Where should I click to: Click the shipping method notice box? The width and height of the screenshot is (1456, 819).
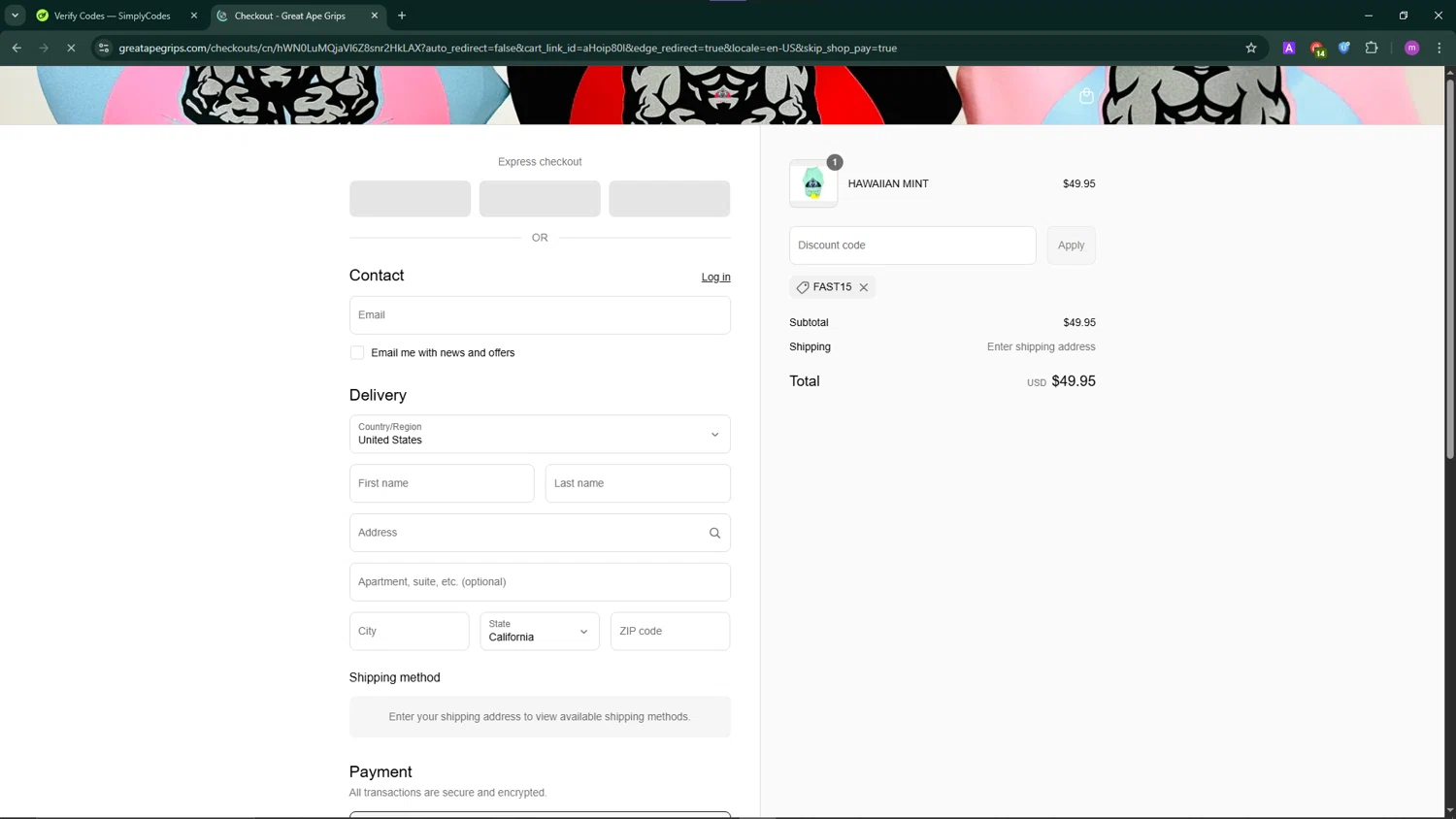[x=540, y=716]
